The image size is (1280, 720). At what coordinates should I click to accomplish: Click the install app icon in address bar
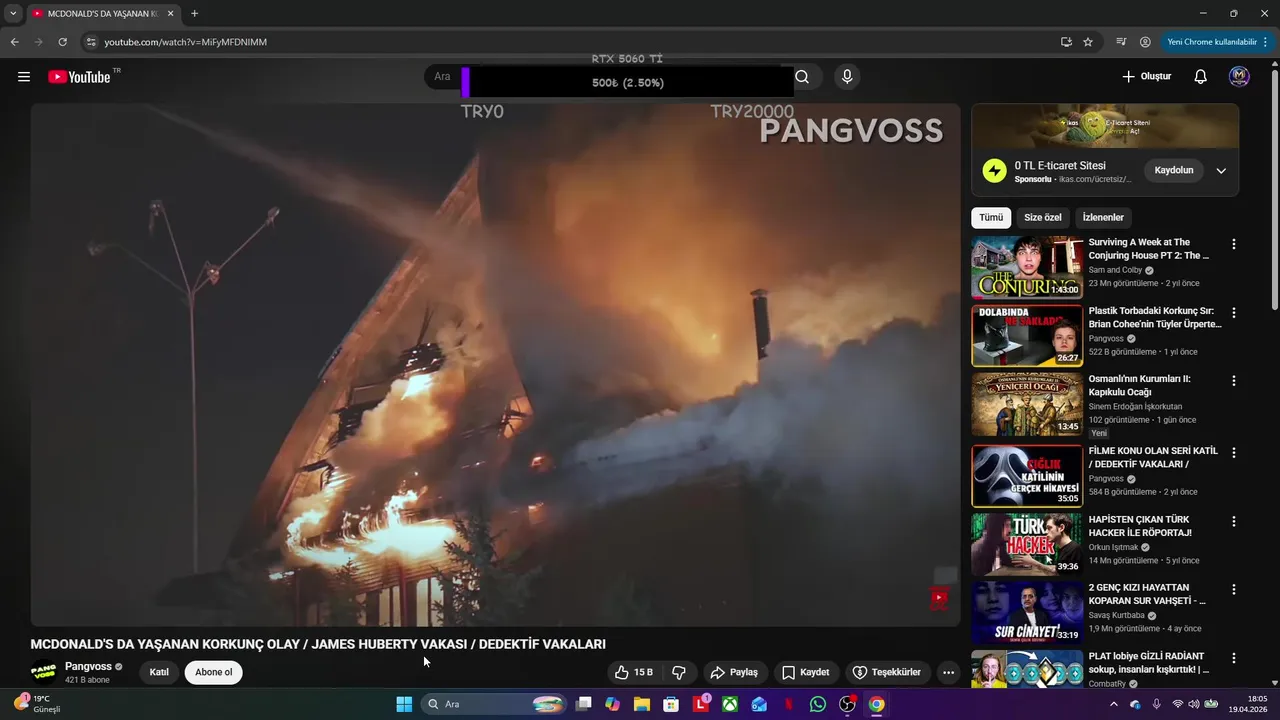pyautogui.click(x=1066, y=42)
